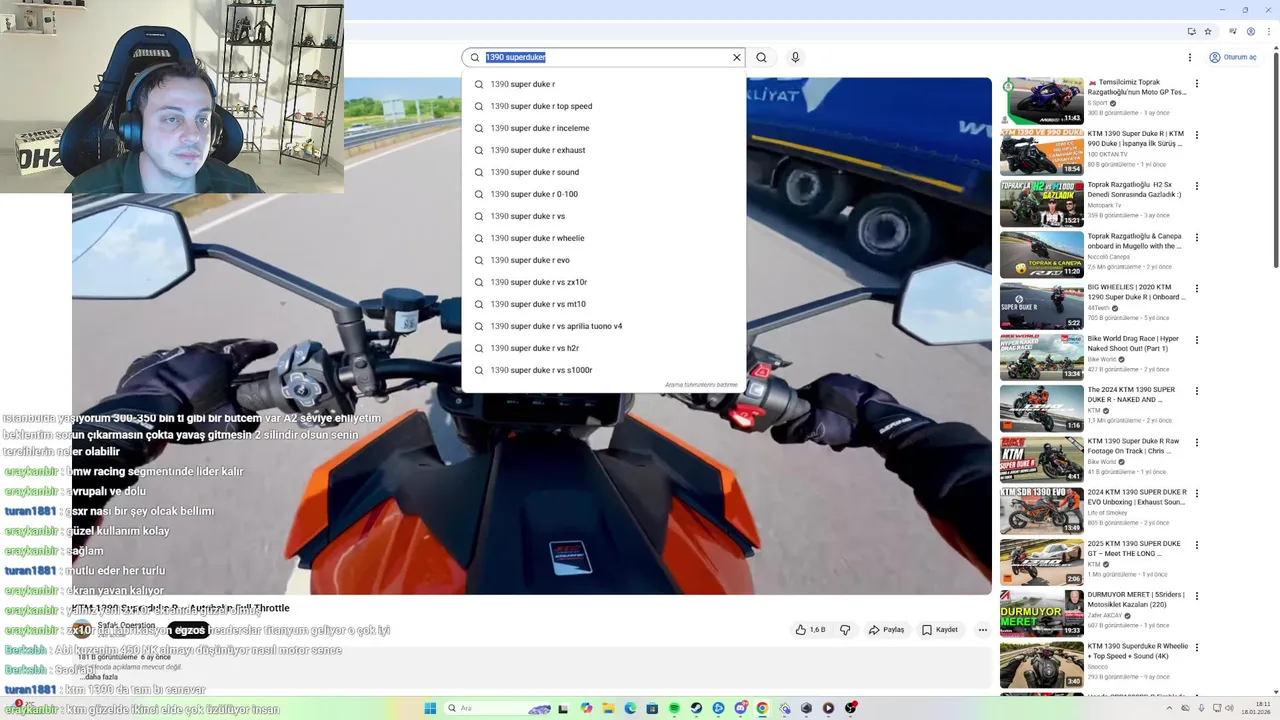Open Discord from the taskbar
The height and width of the screenshot is (720, 1280).
741,708
